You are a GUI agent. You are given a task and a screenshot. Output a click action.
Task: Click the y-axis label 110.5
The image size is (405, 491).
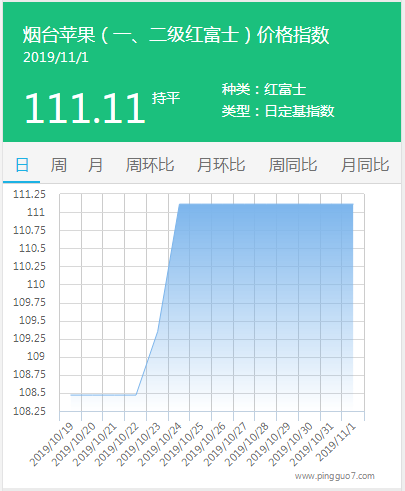pos(32,248)
